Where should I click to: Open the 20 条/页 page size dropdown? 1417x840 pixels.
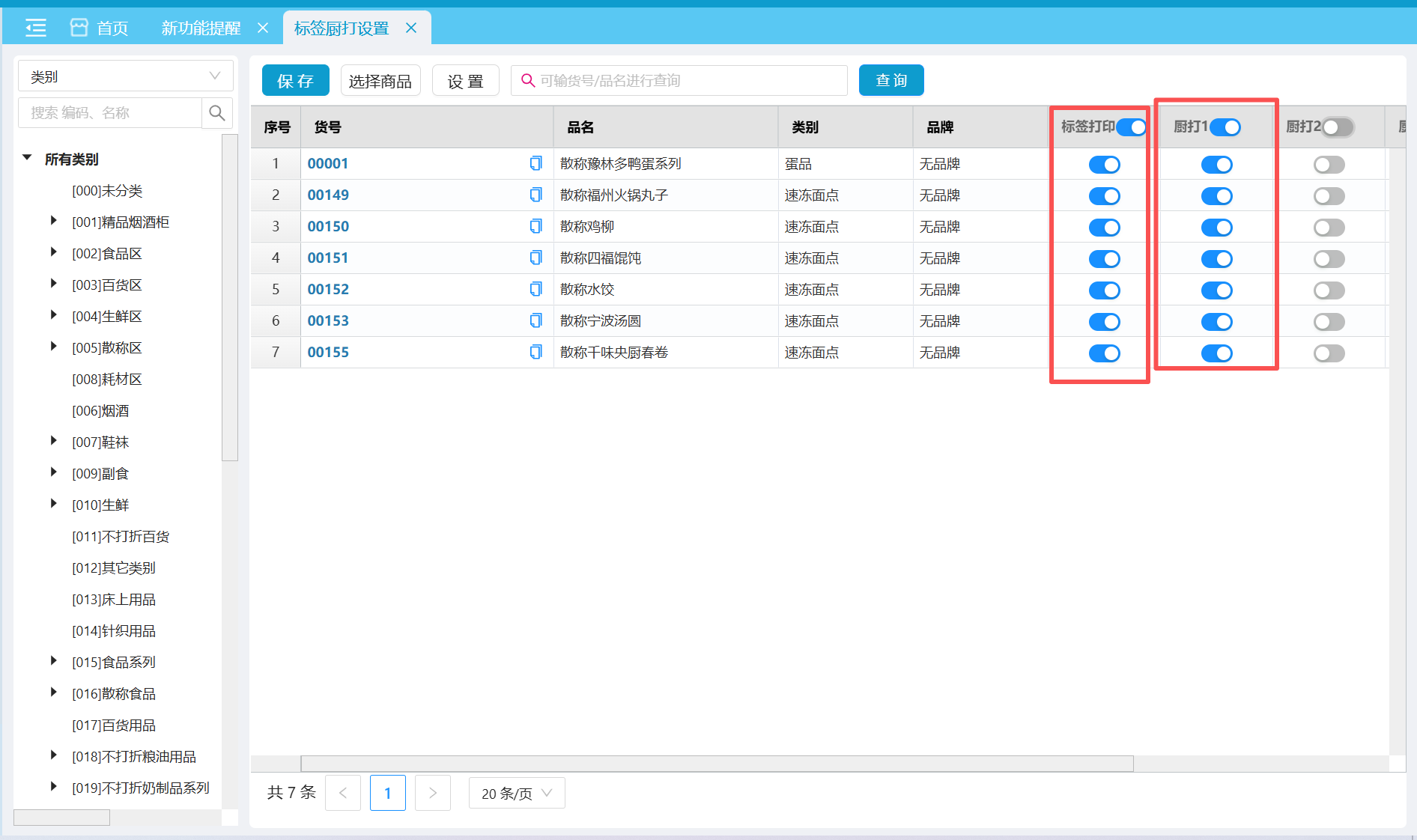(517, 793)
